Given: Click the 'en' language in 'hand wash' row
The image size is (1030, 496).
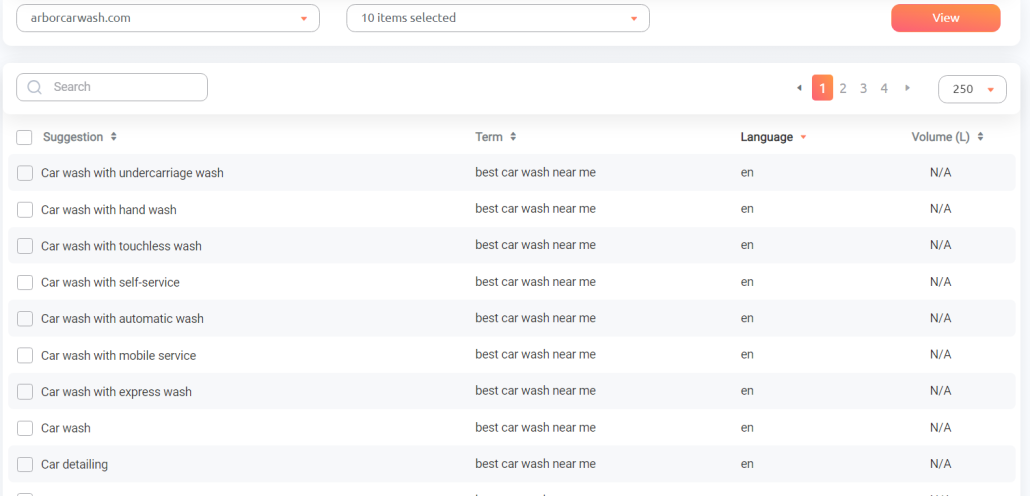Looking at the screenshot, I should [747, 209].
